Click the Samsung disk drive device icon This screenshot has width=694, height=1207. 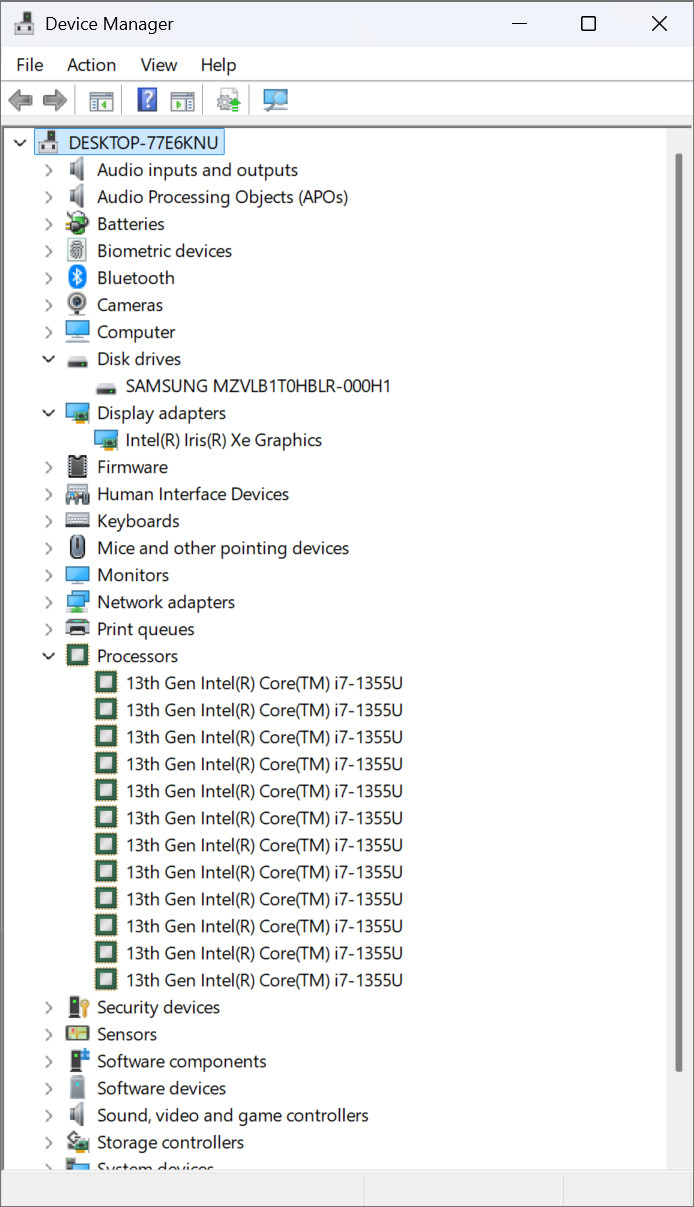pyautogui.click(x=106, y=386)
